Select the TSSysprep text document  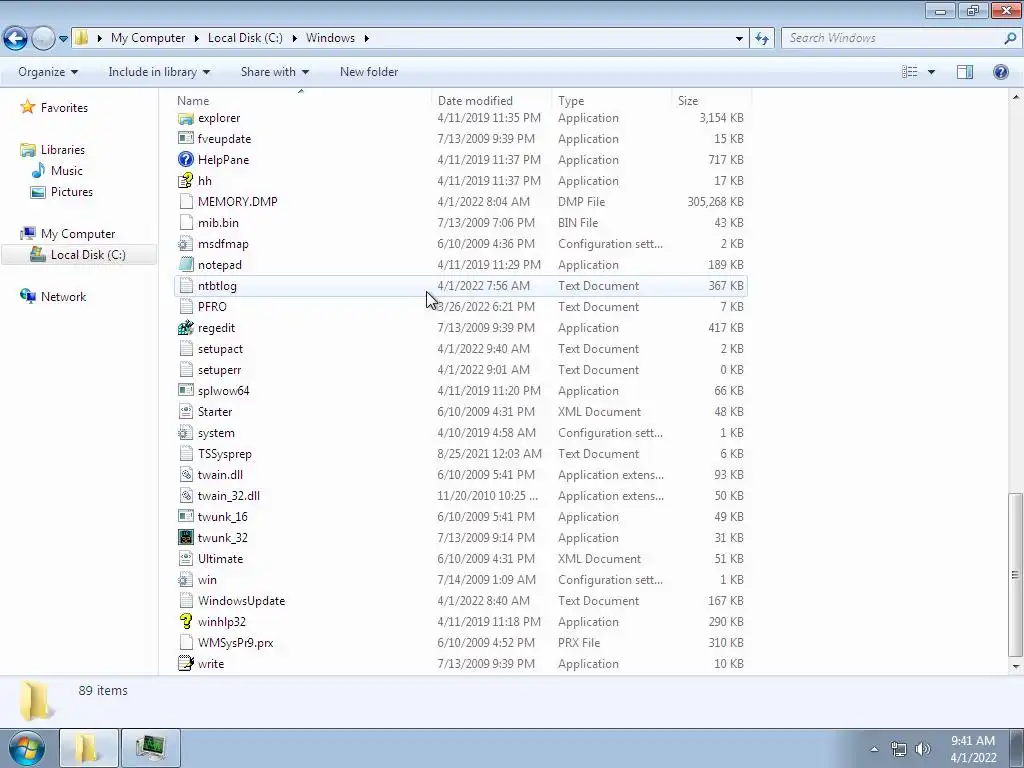[x=460, y=453]
